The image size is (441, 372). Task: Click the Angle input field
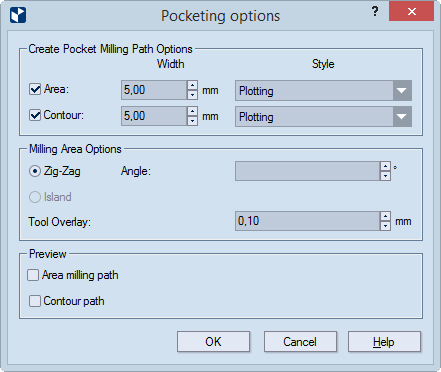click(x=307, y=171)
